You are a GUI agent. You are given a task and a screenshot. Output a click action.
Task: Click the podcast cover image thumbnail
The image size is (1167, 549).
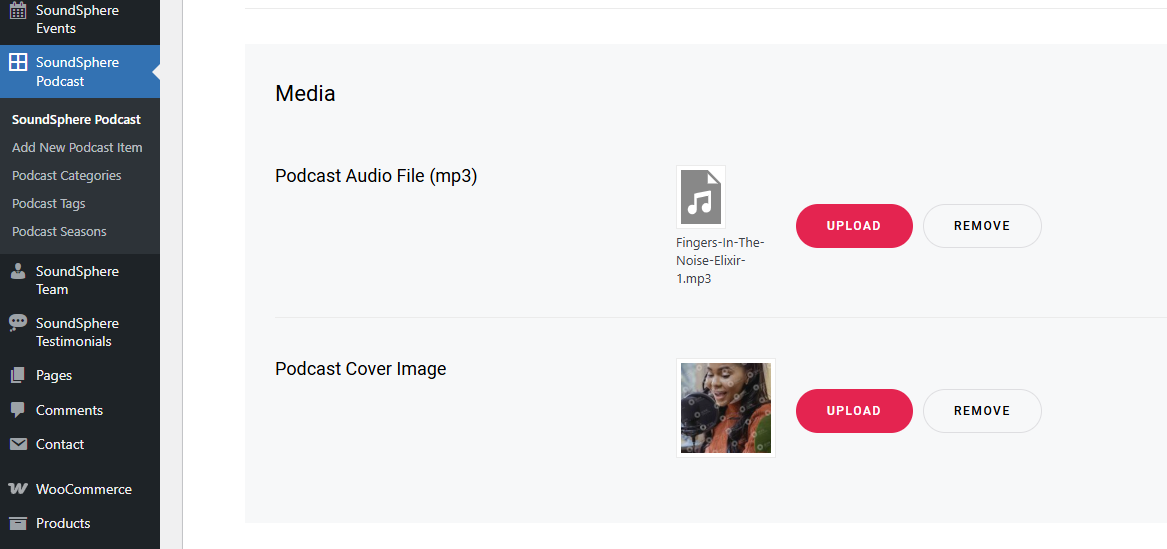(726, 408)
